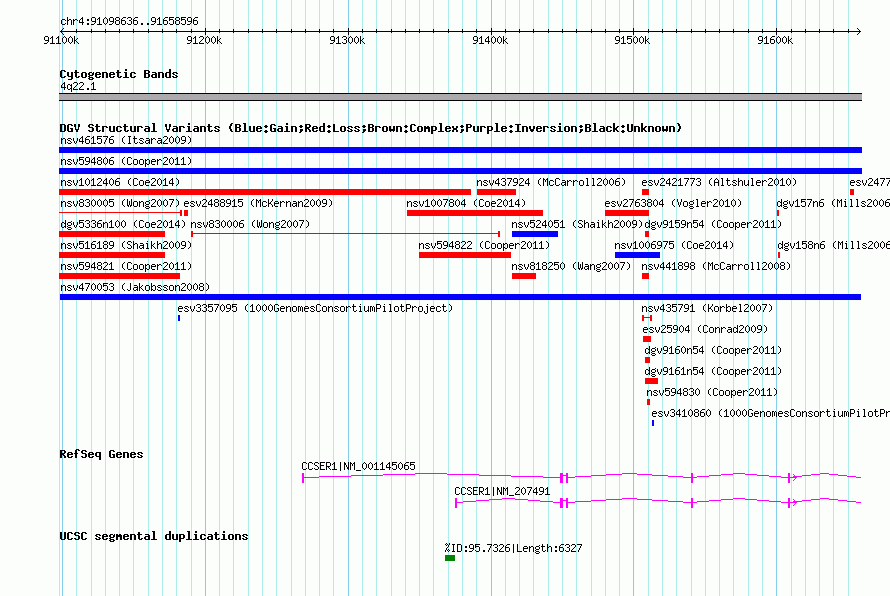Click dgv9160n54 (Cooper2011) label

(713, 350)
